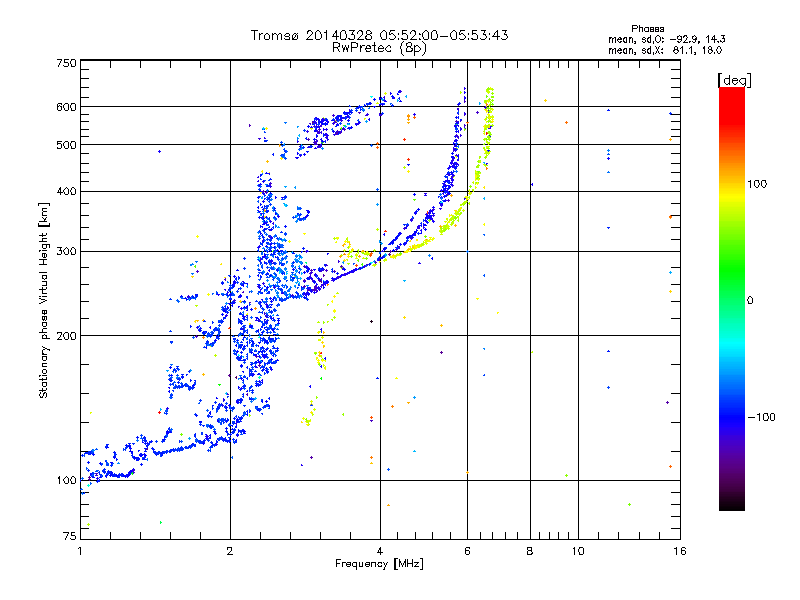This screenshot has width=800, height=600.
Task: Click the '[deg]' colorbar unit label
Action: [734, 80]
